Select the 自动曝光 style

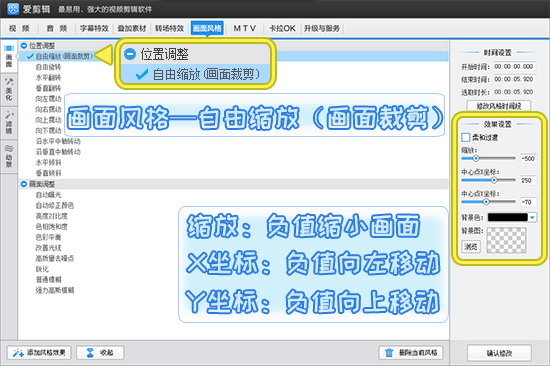pyautogui.click(x=48, y=194)
